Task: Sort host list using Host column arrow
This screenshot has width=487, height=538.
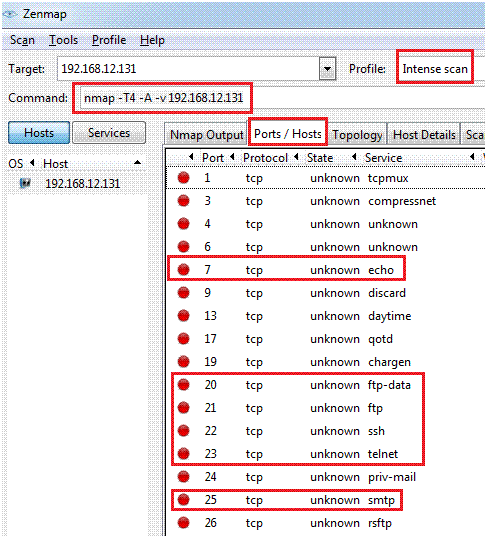Action: tap(137, 162)
